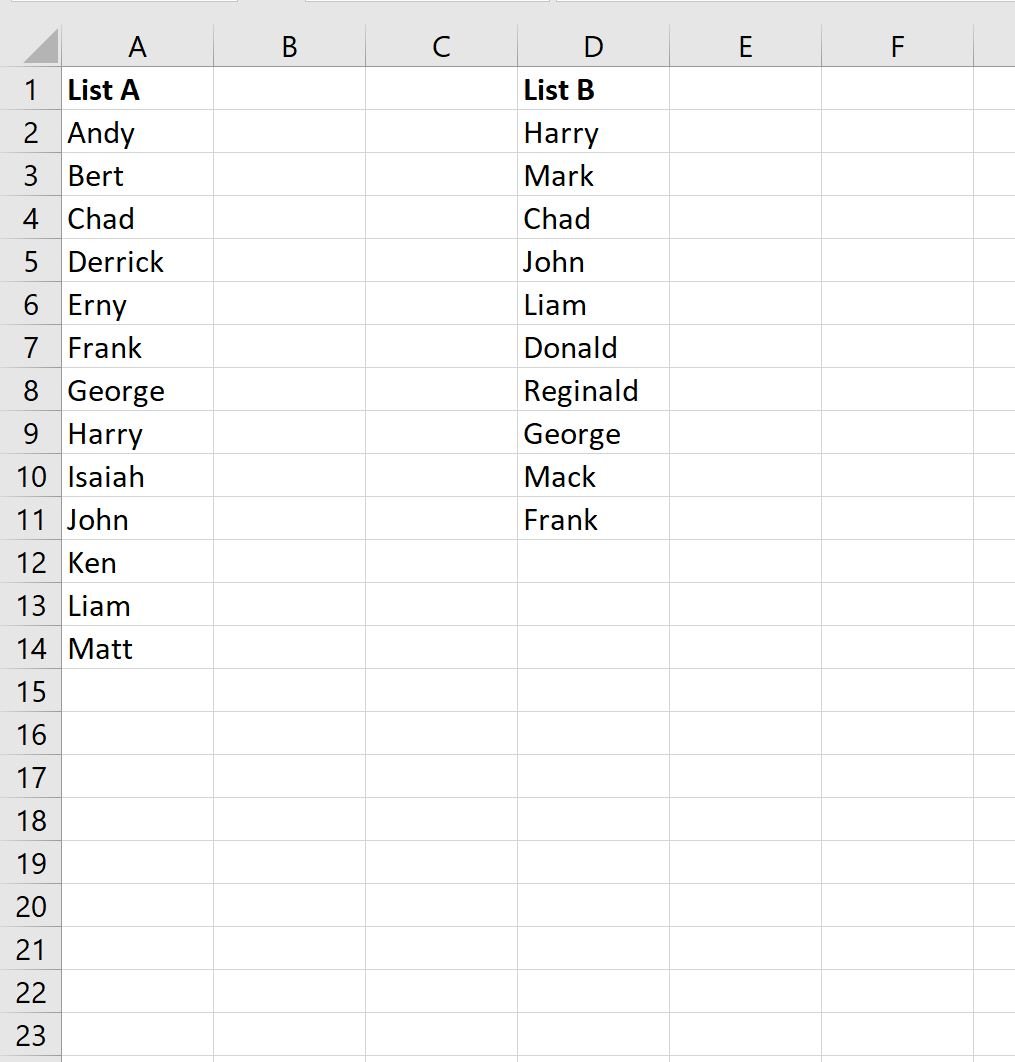Image resolution: width=1015 pixels, height=1062 pixels.
Task: Click the Frank cell in column D
Action: click(x=593, y=519)
